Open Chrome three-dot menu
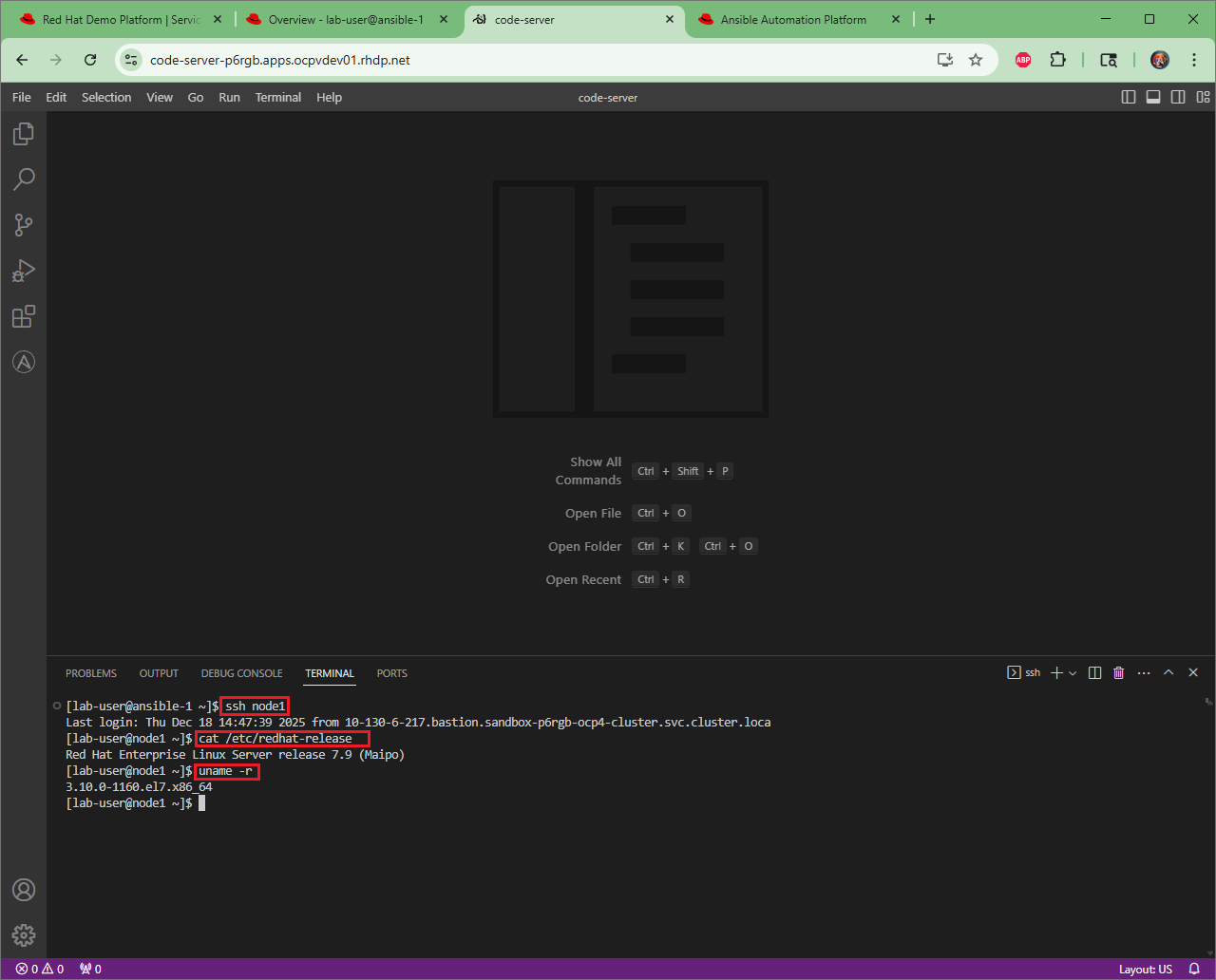 point(1192,60)
